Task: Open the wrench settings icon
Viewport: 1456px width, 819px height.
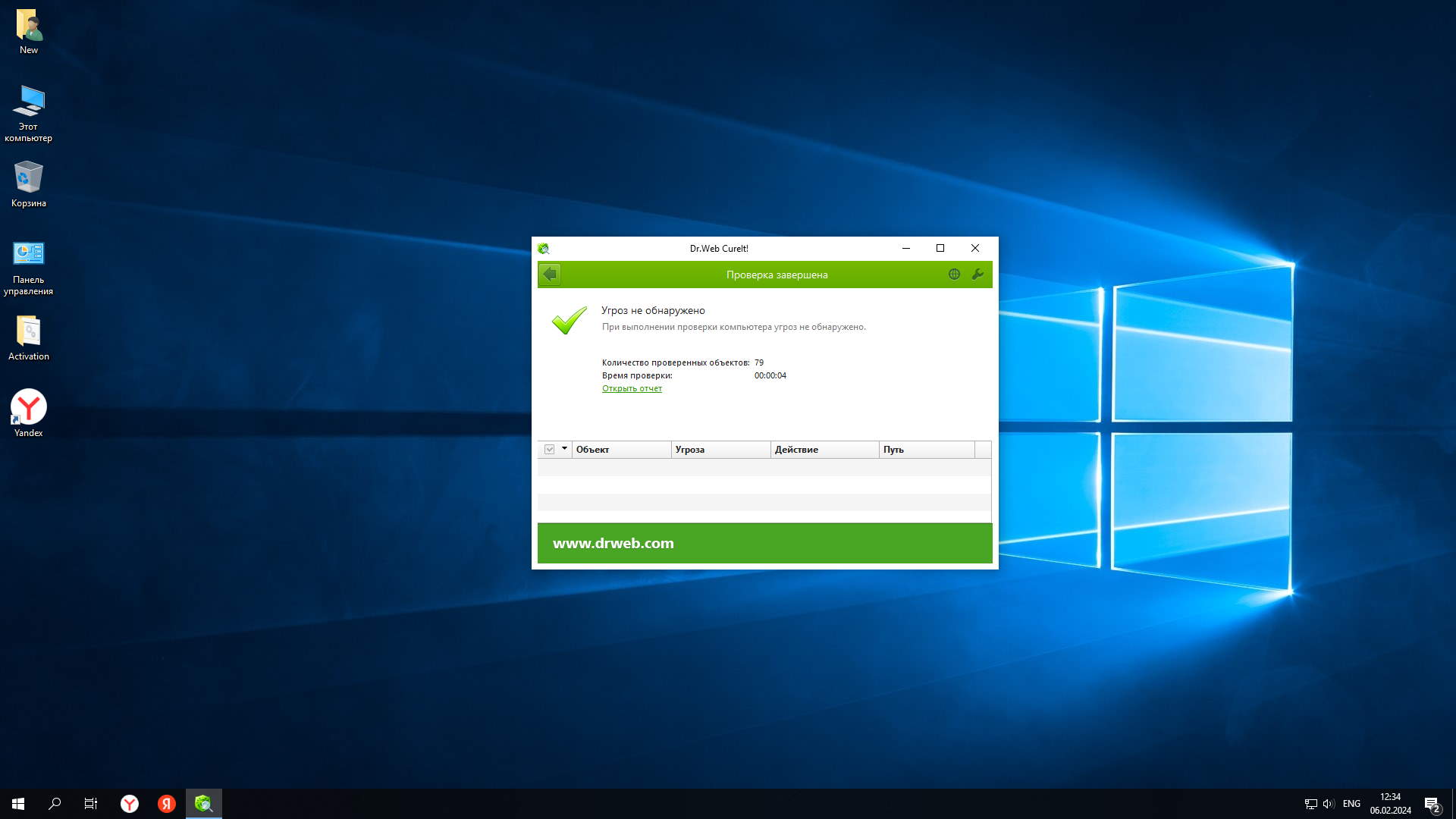Action: tap(977, 275)
